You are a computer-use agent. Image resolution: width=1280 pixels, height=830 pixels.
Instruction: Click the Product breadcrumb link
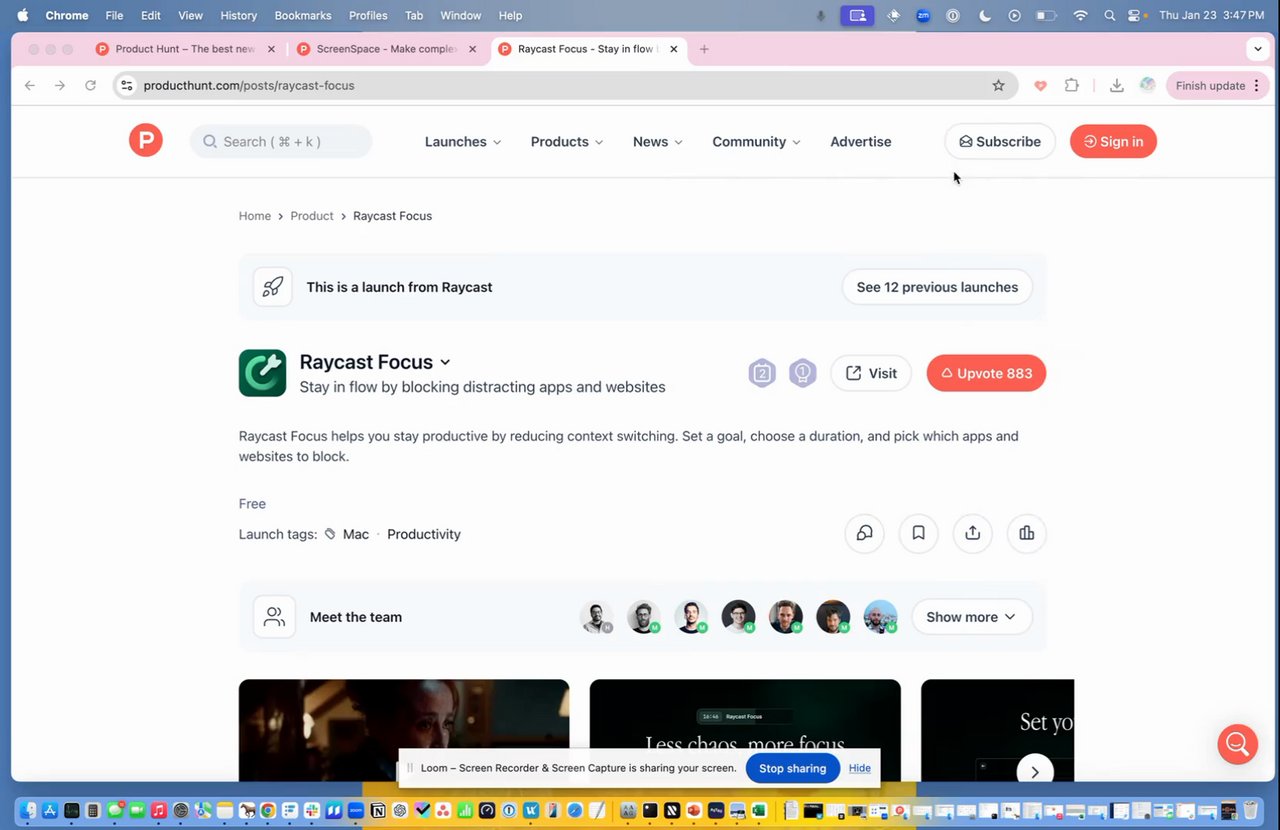click(312, 216)
